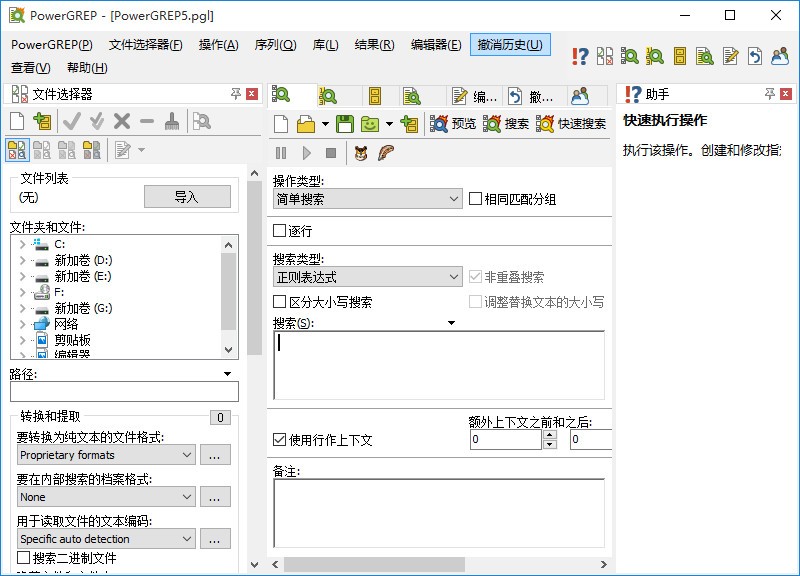Open the 搜索类型 dropdown showing 正则表达式
Viewport: 800px width, 576px height.
367,277
